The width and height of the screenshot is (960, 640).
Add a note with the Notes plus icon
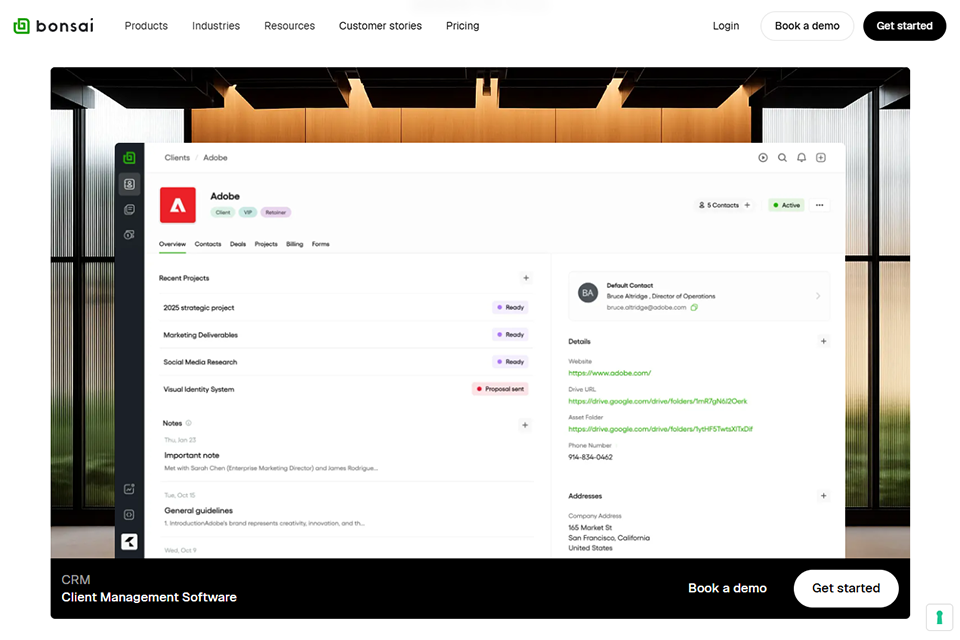click(x=525, y=425)
